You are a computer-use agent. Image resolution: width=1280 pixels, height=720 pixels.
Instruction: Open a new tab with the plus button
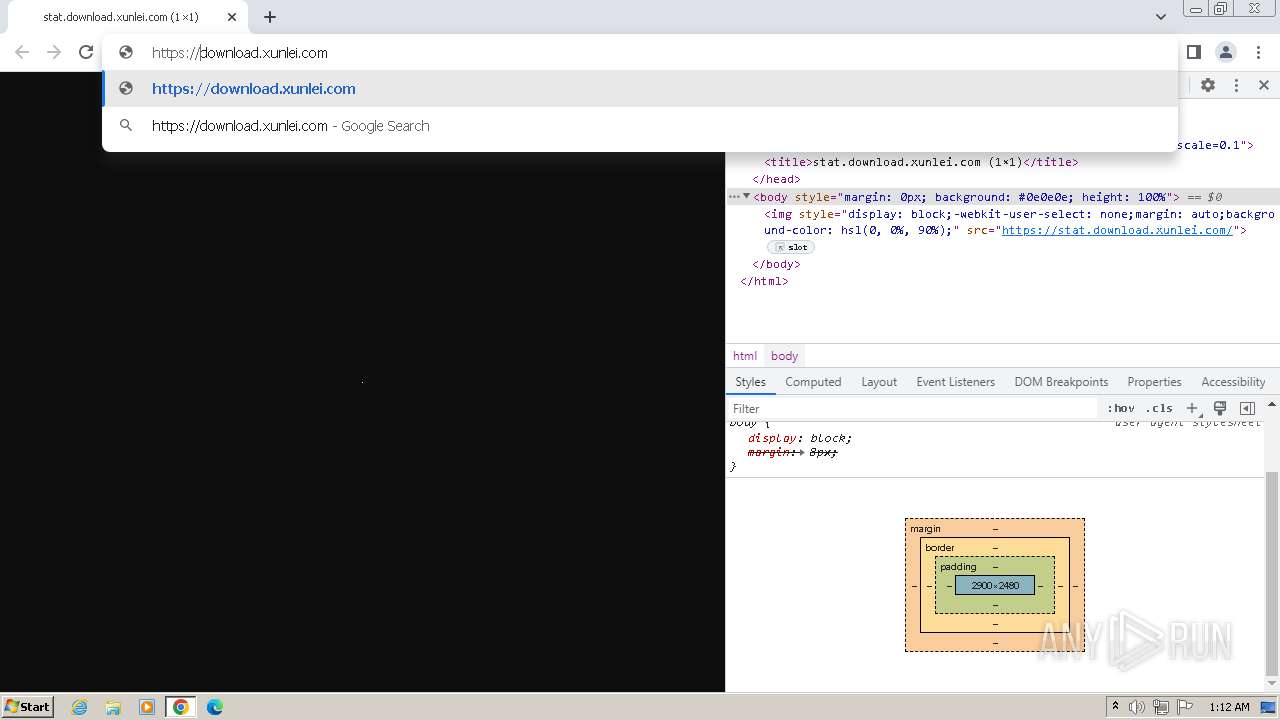point(270,17)
